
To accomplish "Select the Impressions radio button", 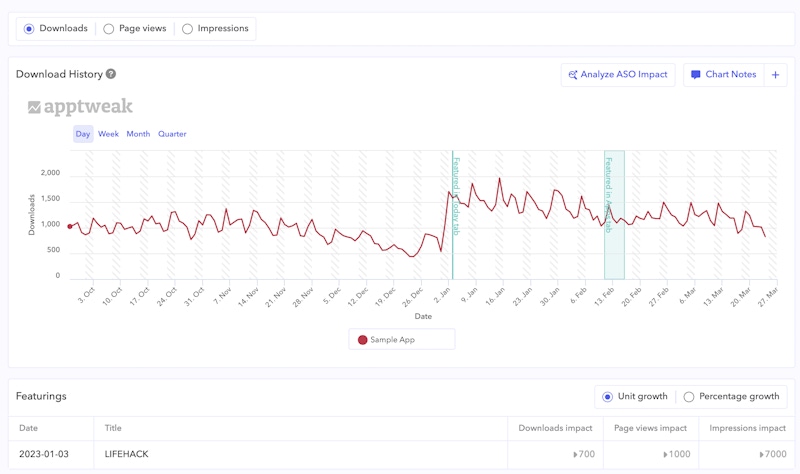I will (x=188, y=29).
